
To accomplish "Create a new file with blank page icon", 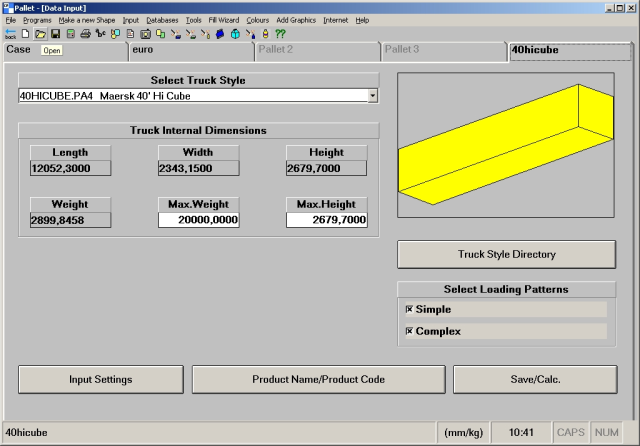I will coord(25,34).
